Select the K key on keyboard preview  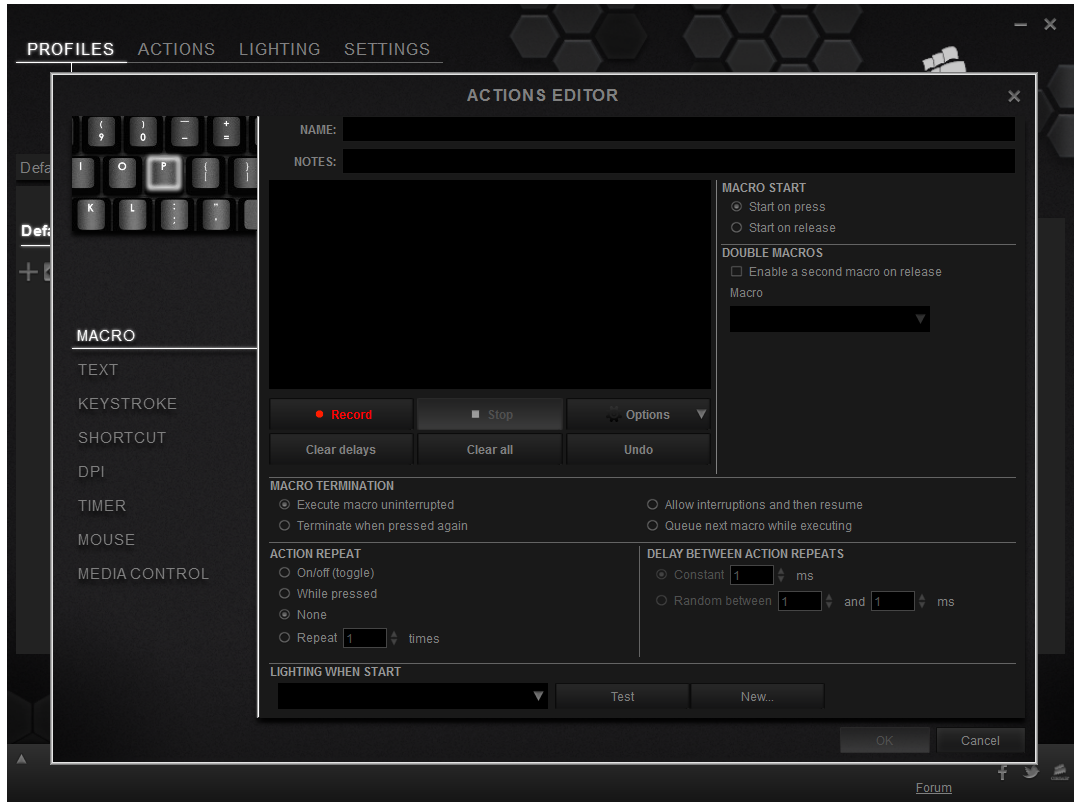[91, 214]
